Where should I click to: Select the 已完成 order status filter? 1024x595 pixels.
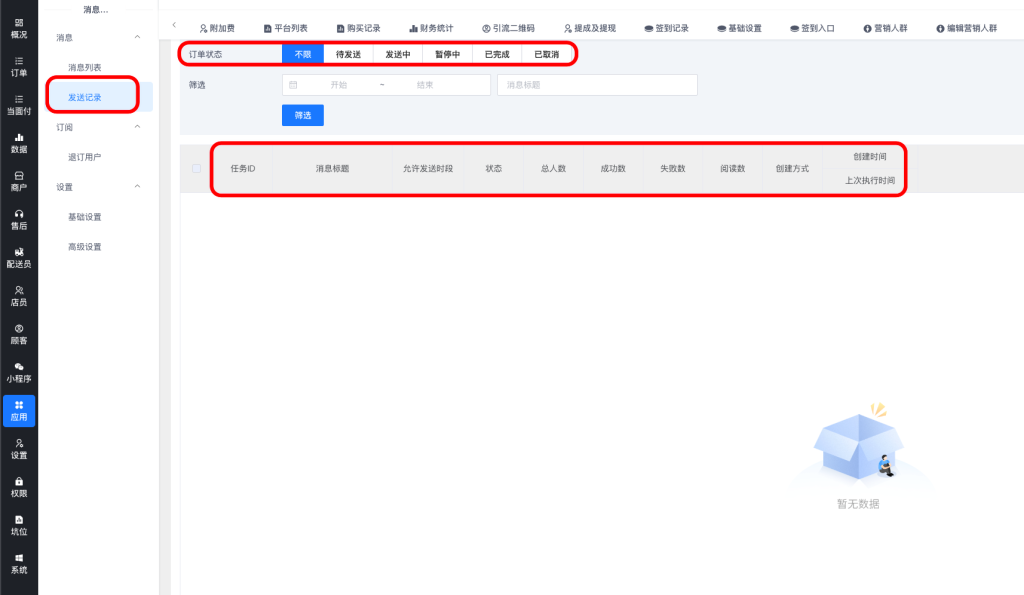point(497,54)
